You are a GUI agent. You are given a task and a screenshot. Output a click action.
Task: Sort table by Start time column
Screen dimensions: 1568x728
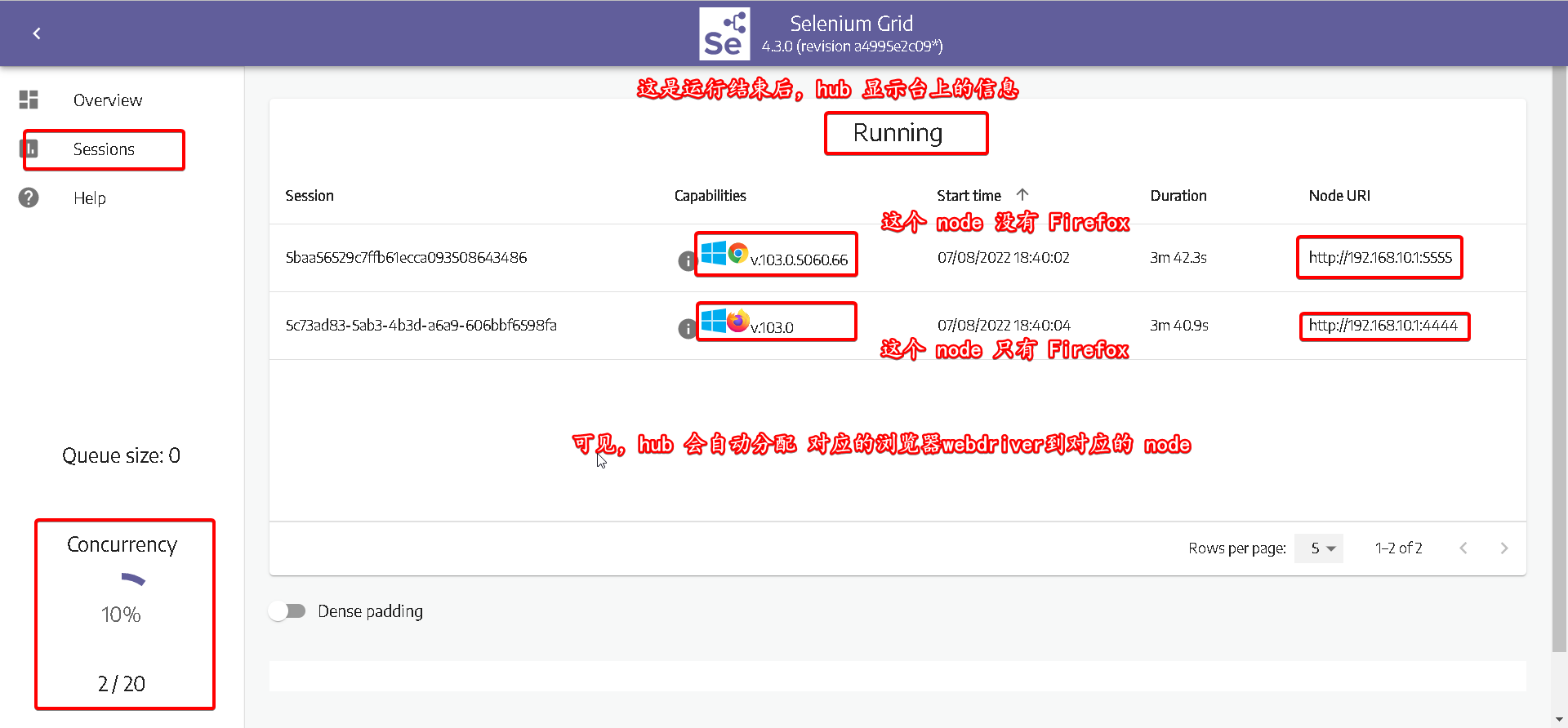coord(969,196)
